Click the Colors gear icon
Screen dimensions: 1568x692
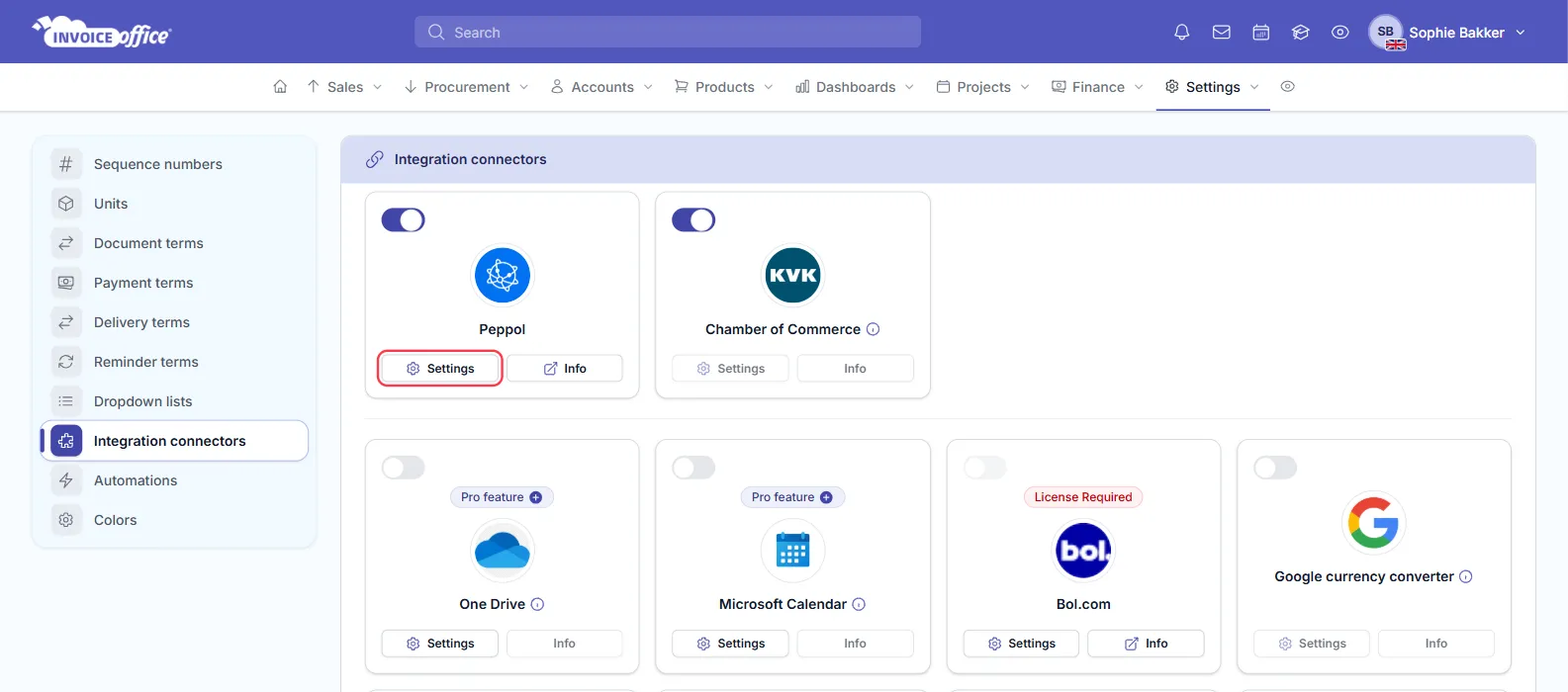tap(66, 520)
